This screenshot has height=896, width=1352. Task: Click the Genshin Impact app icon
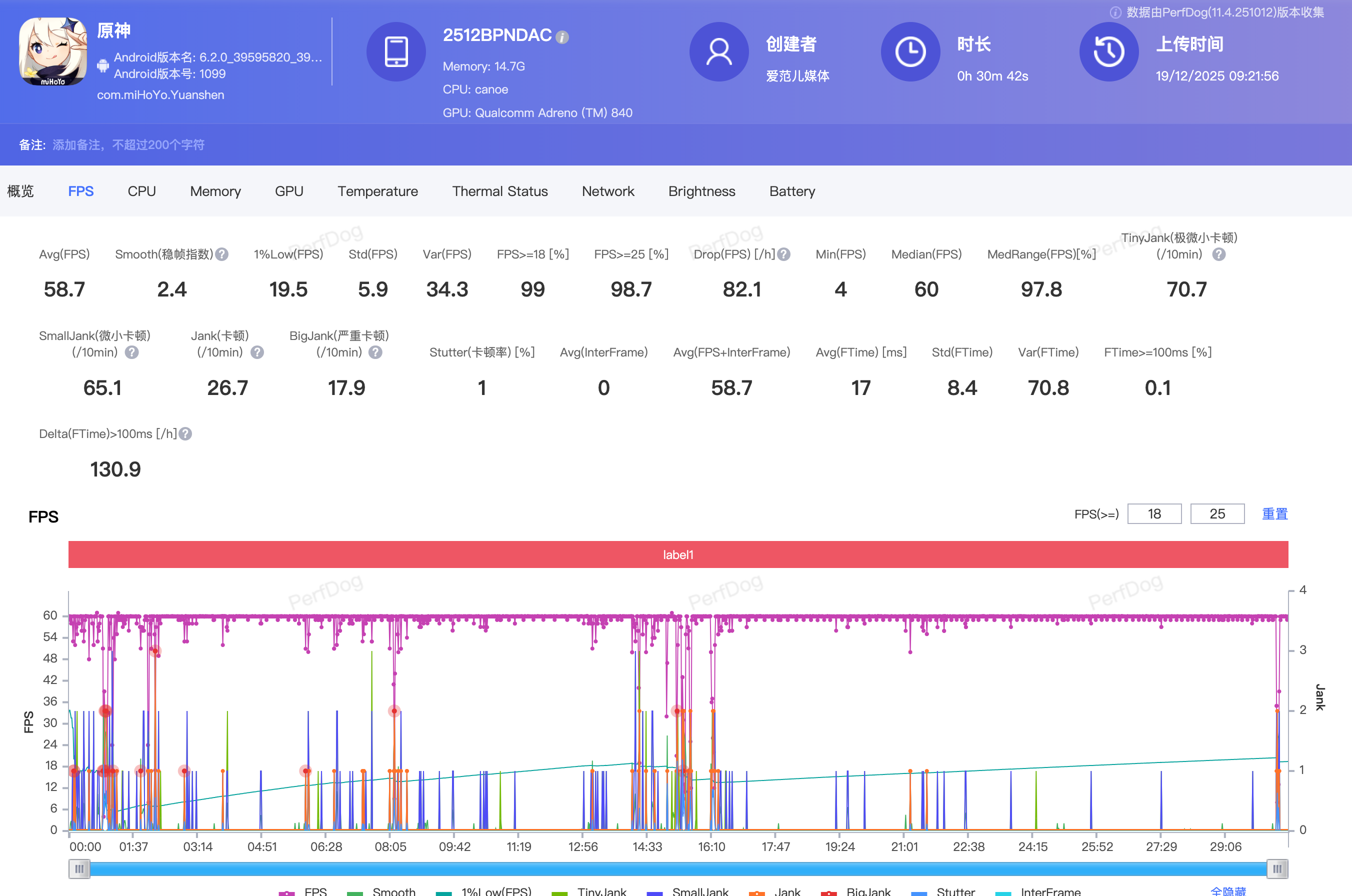click(53, 52)
